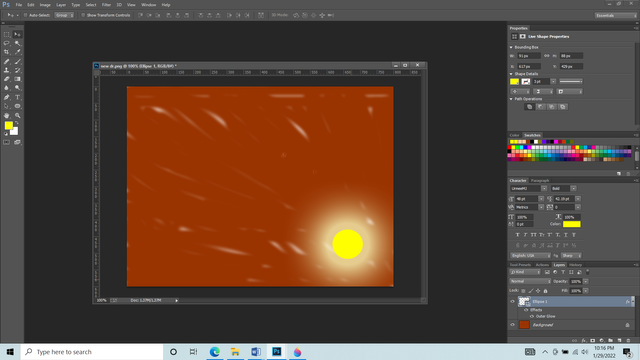Image resolution: width=640 pixels, height=360 pixels.
Task: Click the Subtract Front Shape button
Action: (x=540, y=107)
